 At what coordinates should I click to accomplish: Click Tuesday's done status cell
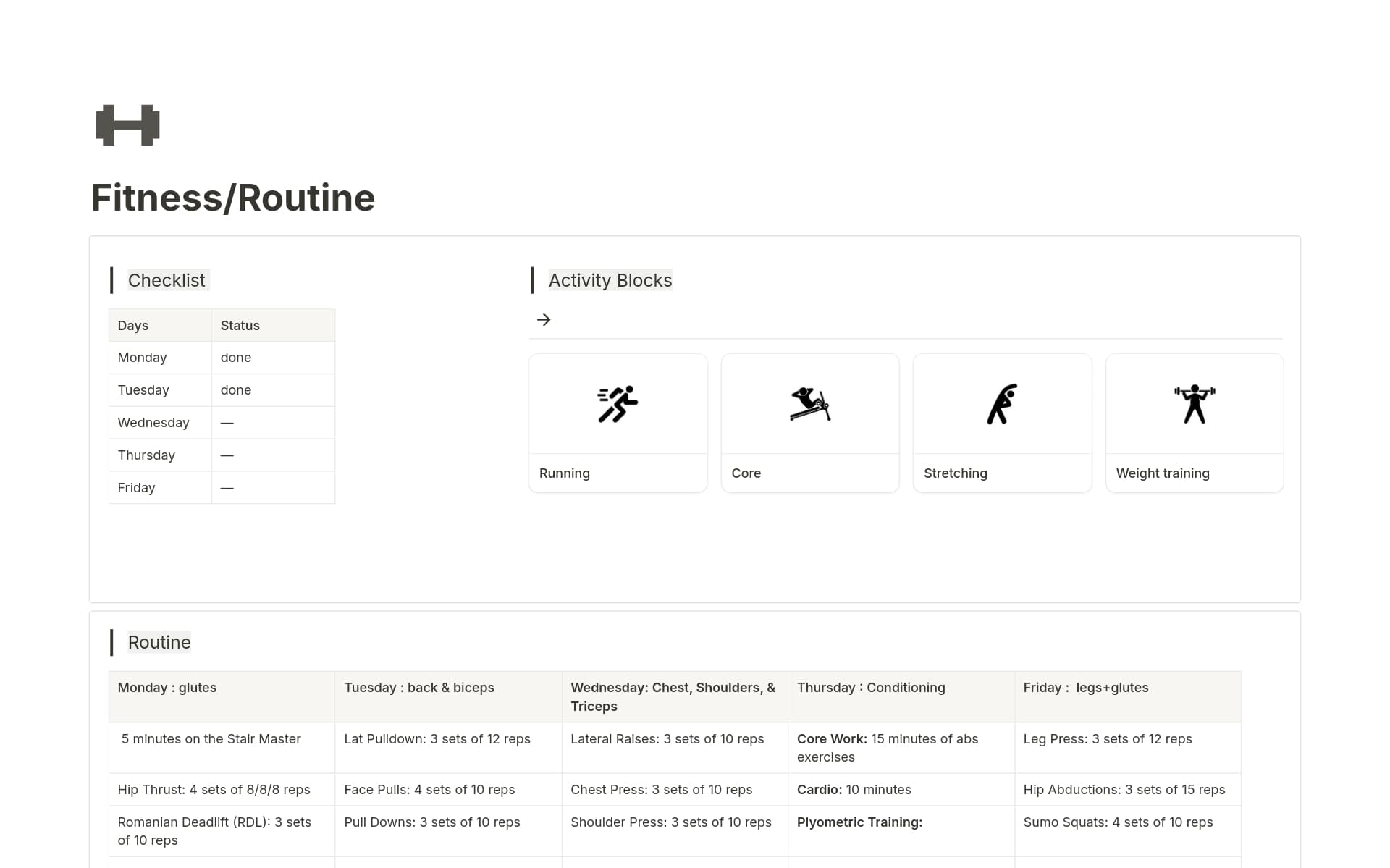236,389
